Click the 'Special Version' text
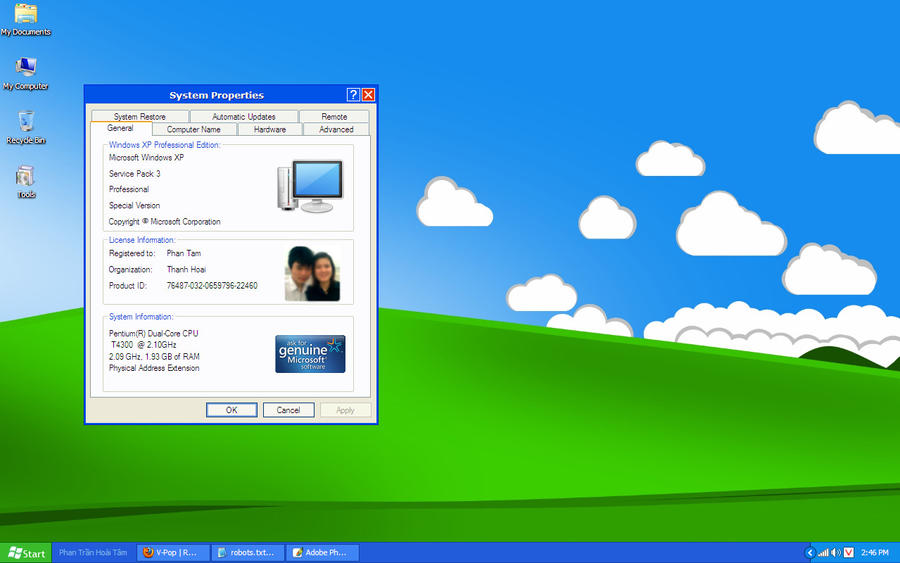The height and width of the screenshot is (563, 900). pyautogui.click(x=134, y=205)
